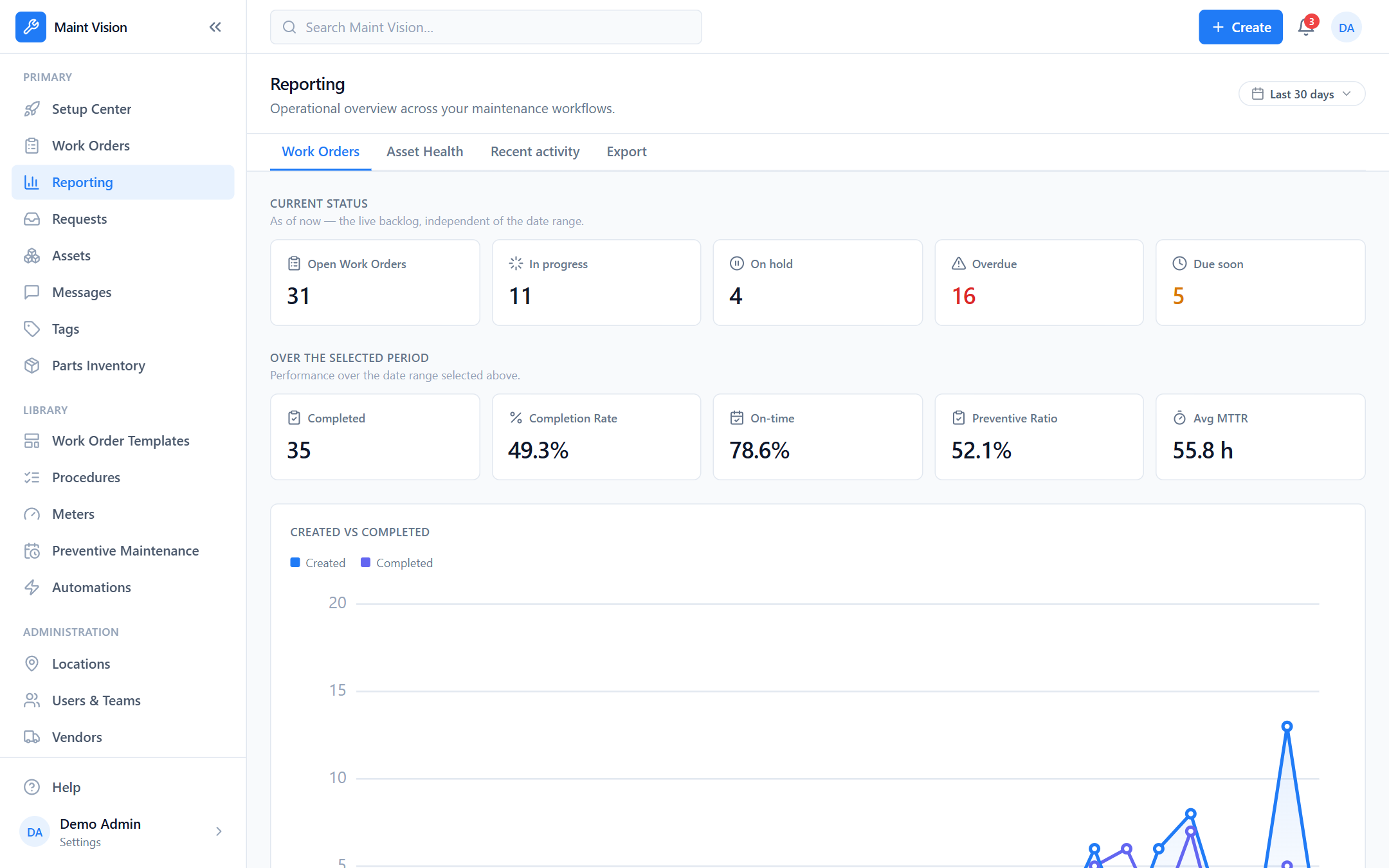Image resolution: width=1389 pixels, height=868 pixels.
Task: Switch to the Work Orders tab
Action: pyautogui.click(x=320, y=152)
